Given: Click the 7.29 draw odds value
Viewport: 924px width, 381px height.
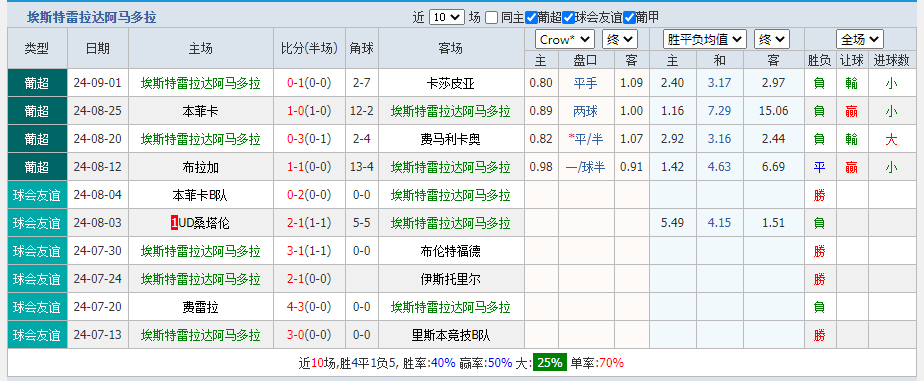Looking at the screenshot, I should [720, 111].
